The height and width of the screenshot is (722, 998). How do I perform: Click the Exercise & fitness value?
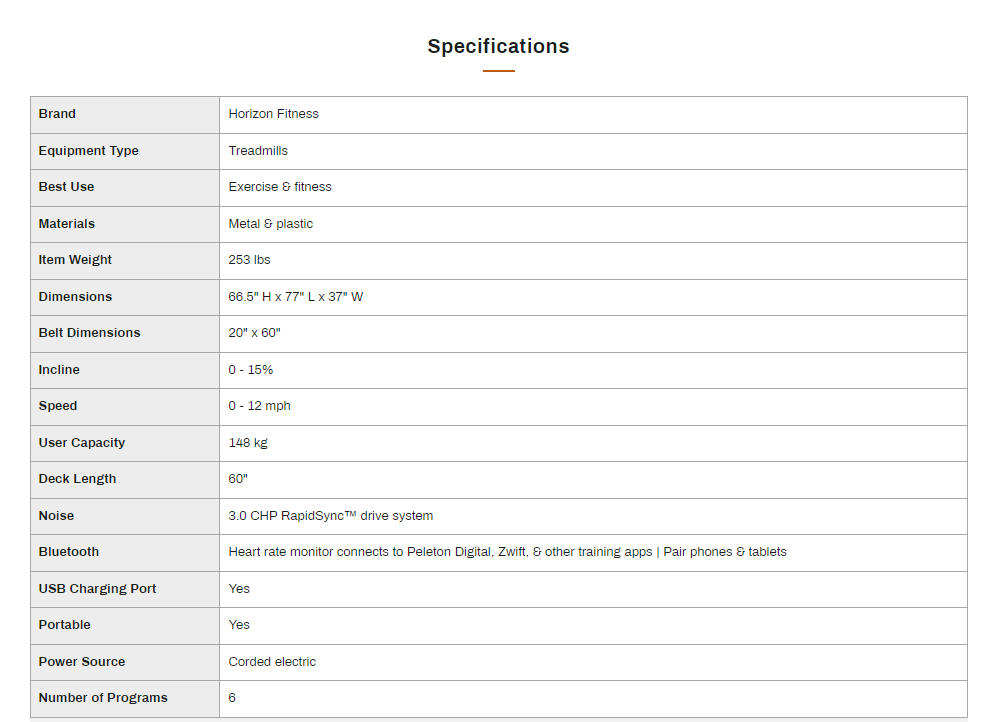280,187
